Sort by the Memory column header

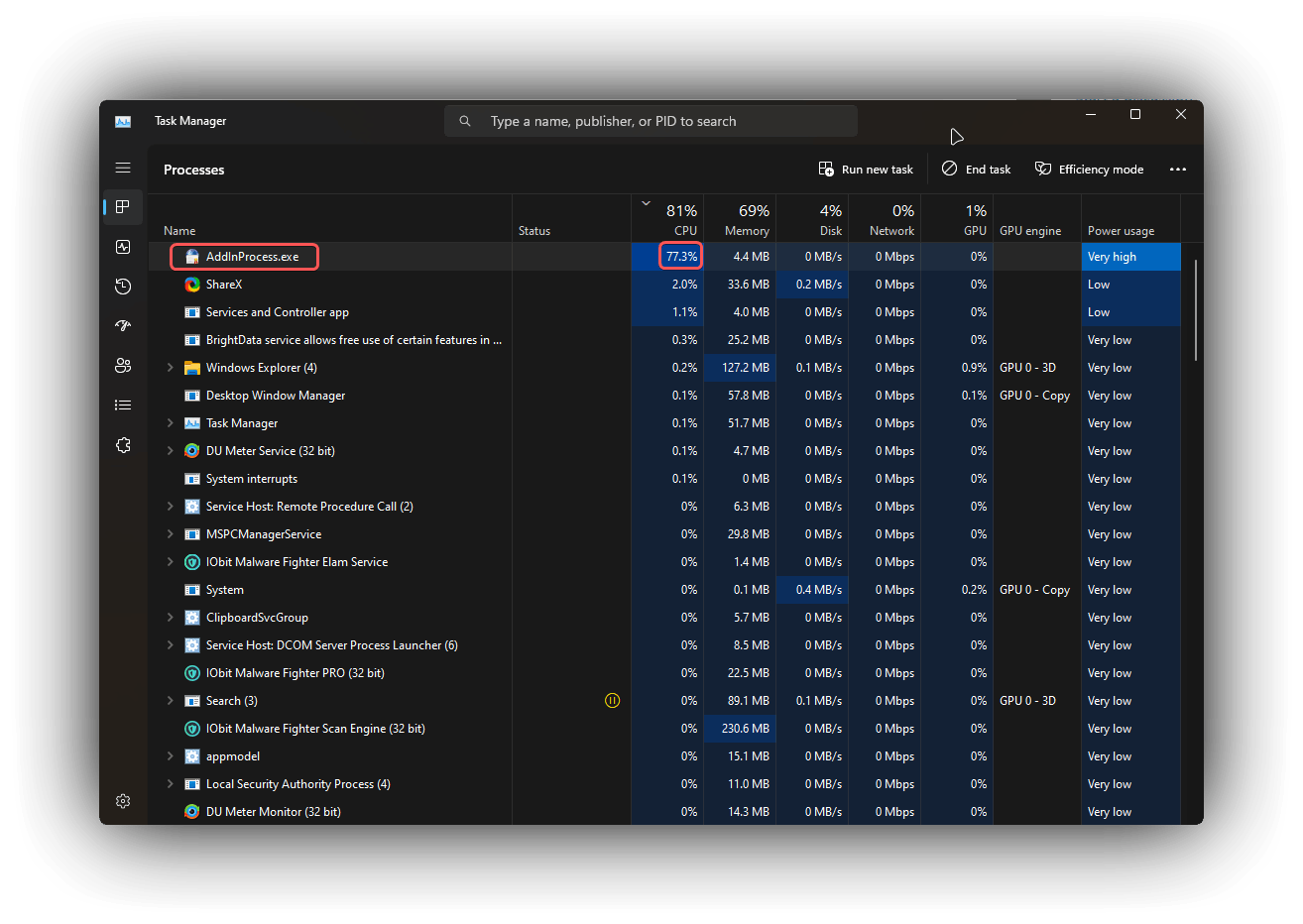pos(740,219)
